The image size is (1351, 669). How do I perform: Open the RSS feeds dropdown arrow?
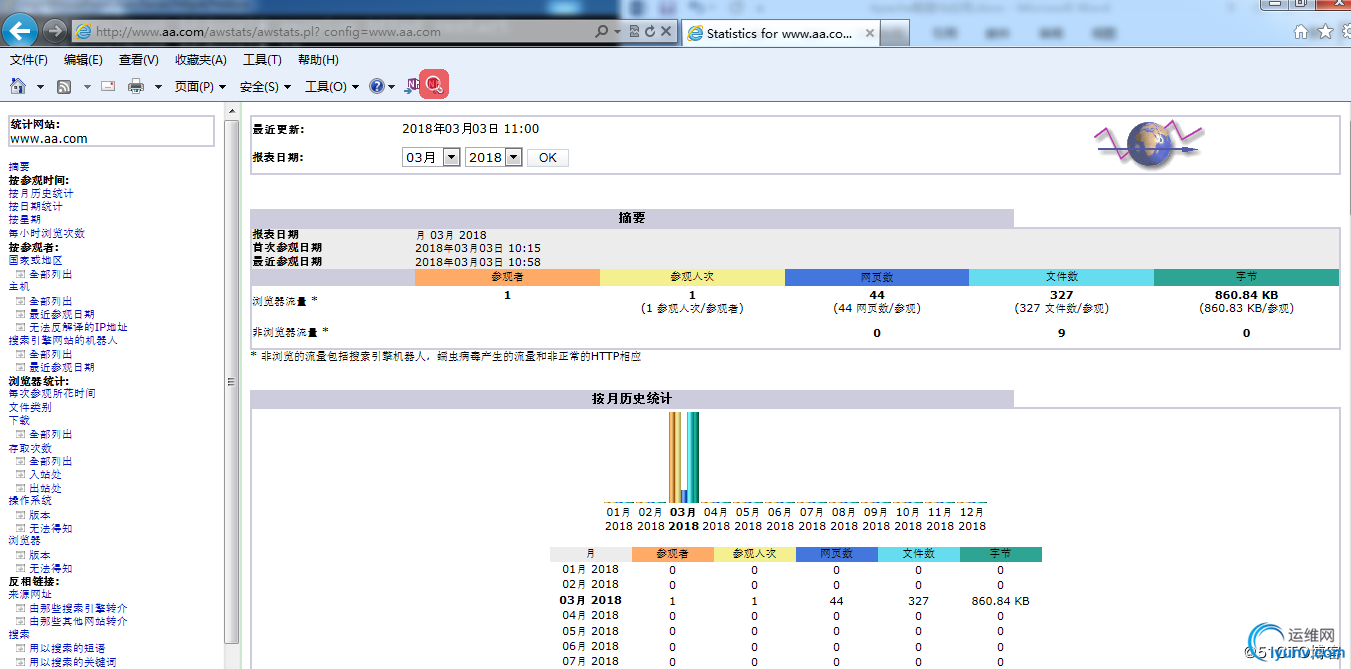(x=87, y=87)
